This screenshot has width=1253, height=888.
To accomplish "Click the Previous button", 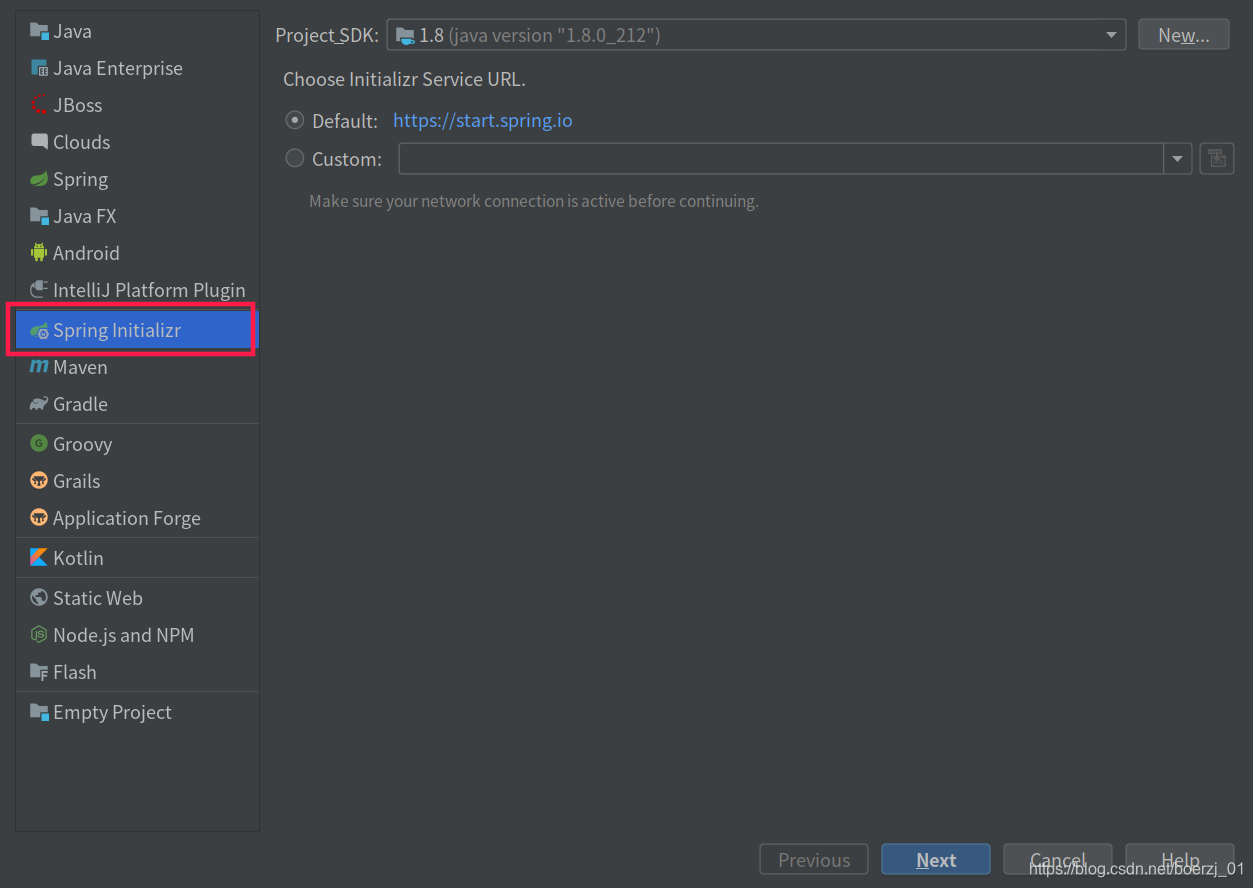I will pos(814,860).
